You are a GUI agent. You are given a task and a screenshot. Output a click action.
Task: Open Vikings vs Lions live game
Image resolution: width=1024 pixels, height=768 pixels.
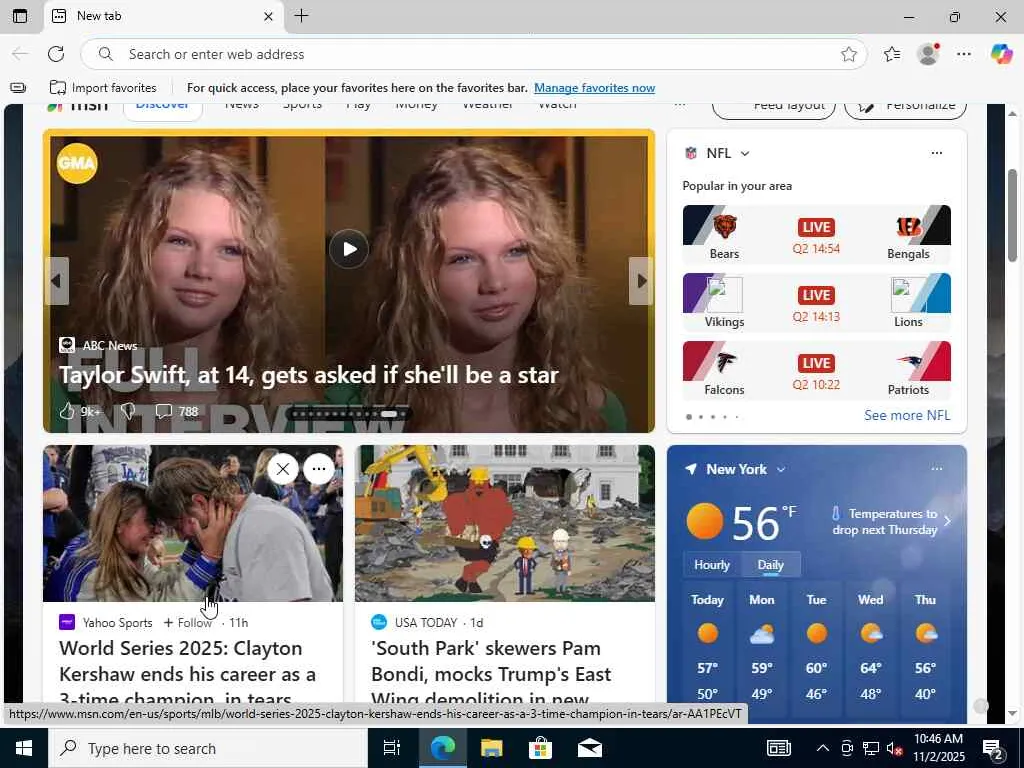[816, 302]
